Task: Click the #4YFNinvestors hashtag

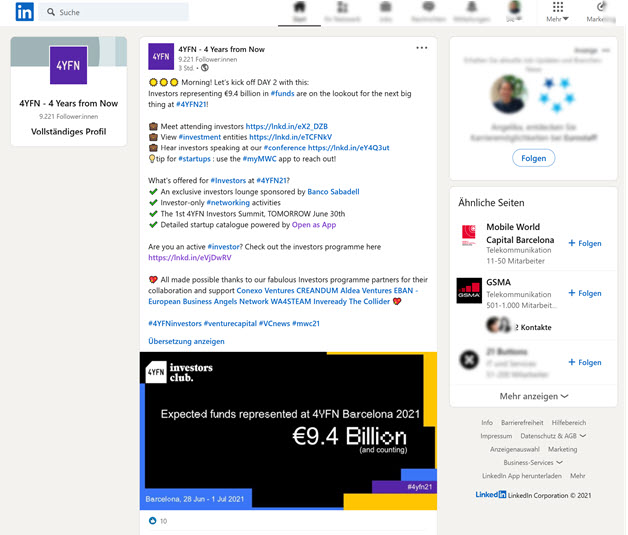Action: [x=175, y=324]
